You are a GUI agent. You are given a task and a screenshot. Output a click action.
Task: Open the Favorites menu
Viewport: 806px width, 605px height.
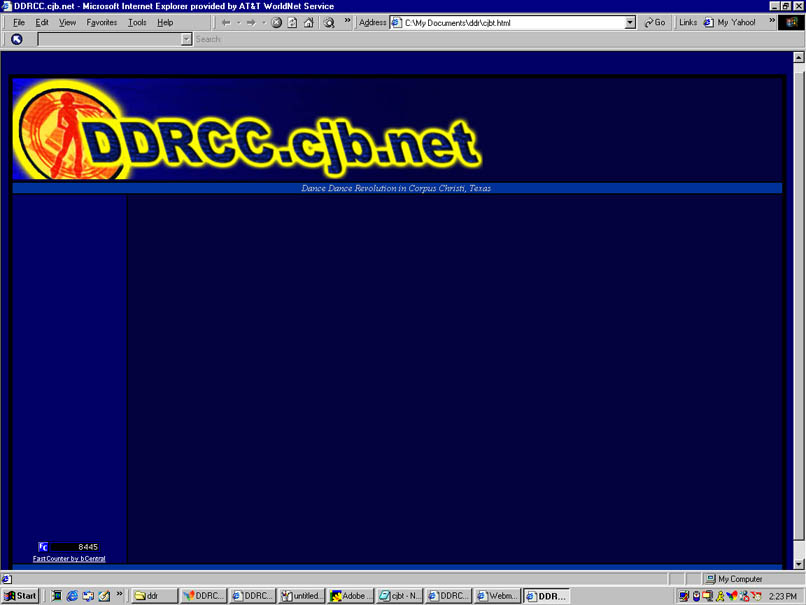101,23
